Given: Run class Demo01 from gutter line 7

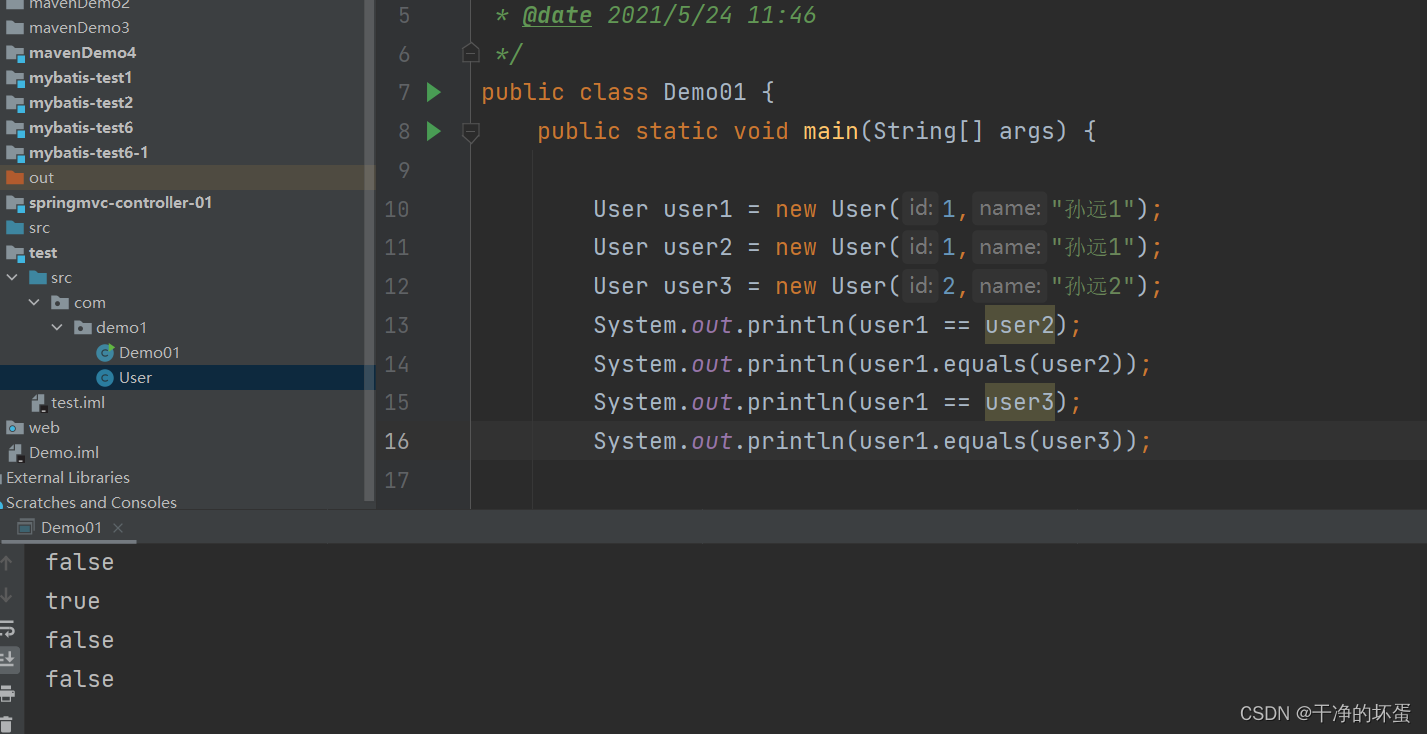Looking at the screenshot, I should tap(434, 92).
